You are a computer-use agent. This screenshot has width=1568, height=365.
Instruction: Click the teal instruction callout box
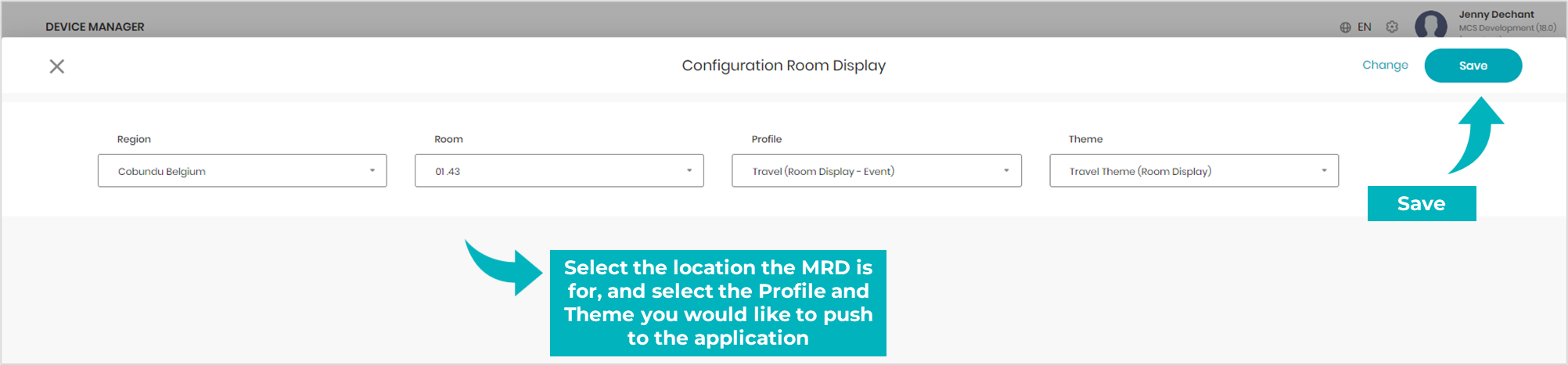pos(718,303)
